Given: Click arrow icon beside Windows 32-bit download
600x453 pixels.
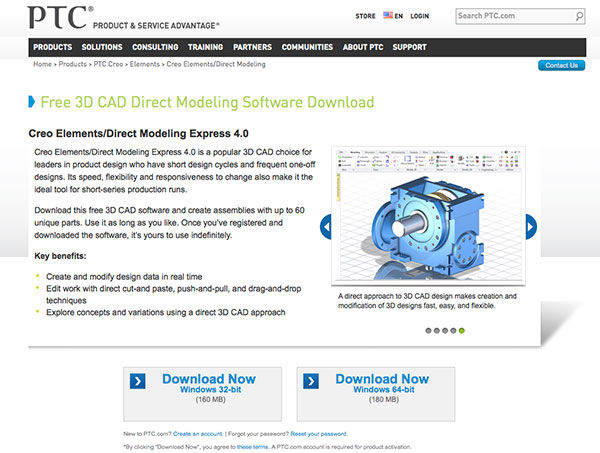Looking at the screenshot, I should (x=137, y=381).
